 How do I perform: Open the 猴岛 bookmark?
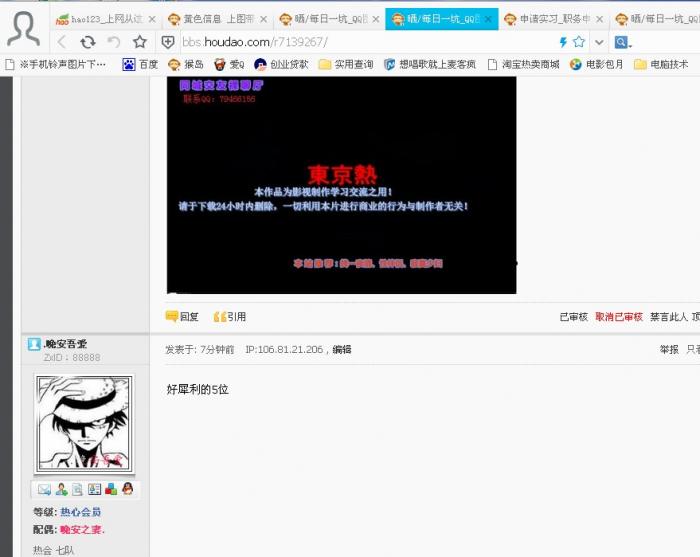[186, 65]
